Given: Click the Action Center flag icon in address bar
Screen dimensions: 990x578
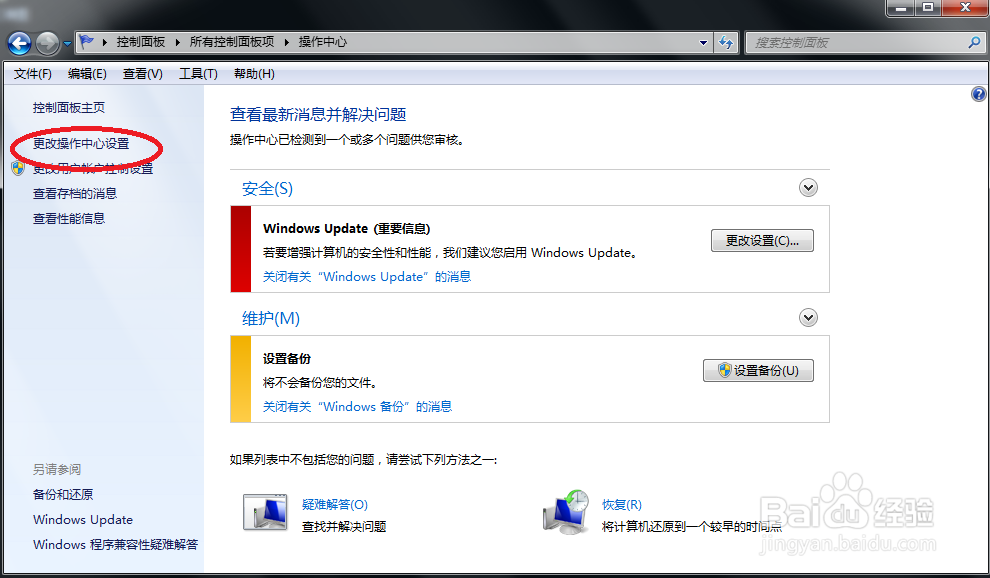Looking at the screenshot, I should (86, 42).
